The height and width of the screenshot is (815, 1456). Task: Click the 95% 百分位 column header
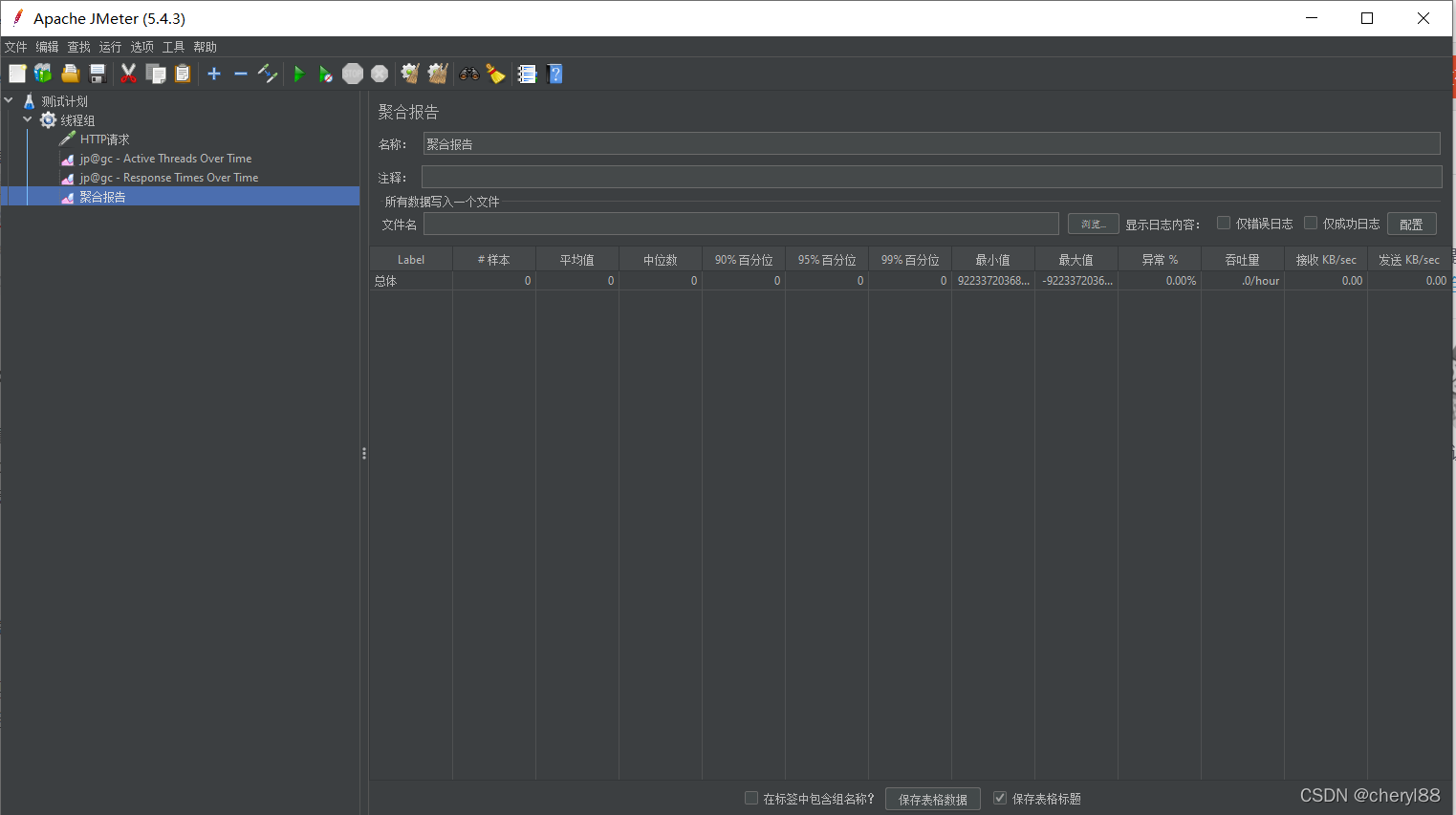click(x=827, y=260)
